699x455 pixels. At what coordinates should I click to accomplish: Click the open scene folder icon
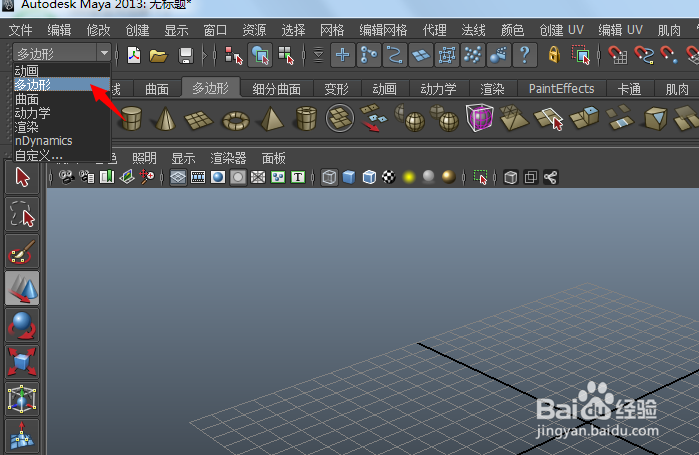(158, 56)
